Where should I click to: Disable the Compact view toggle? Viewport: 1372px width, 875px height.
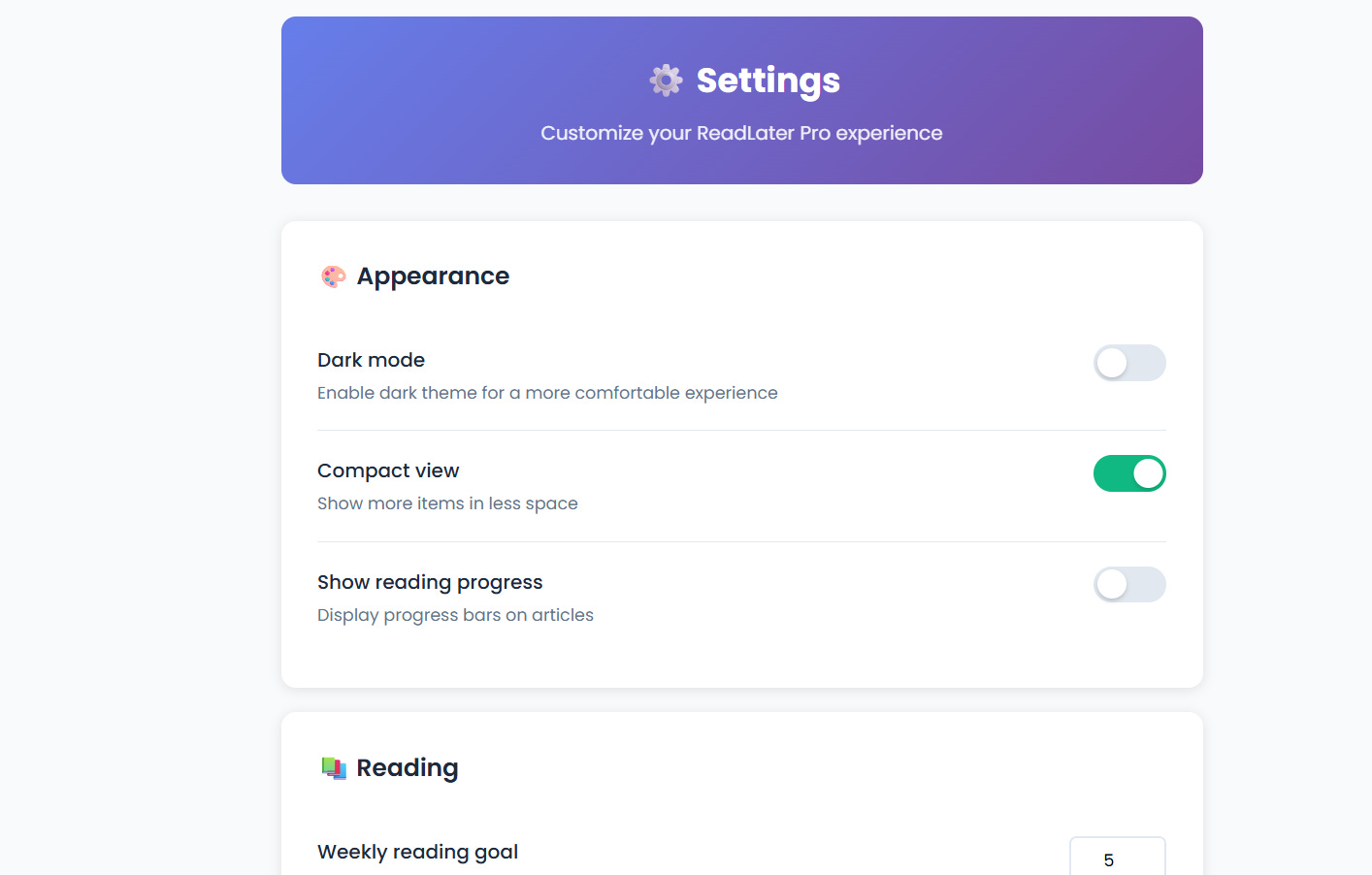[1129, 473]
